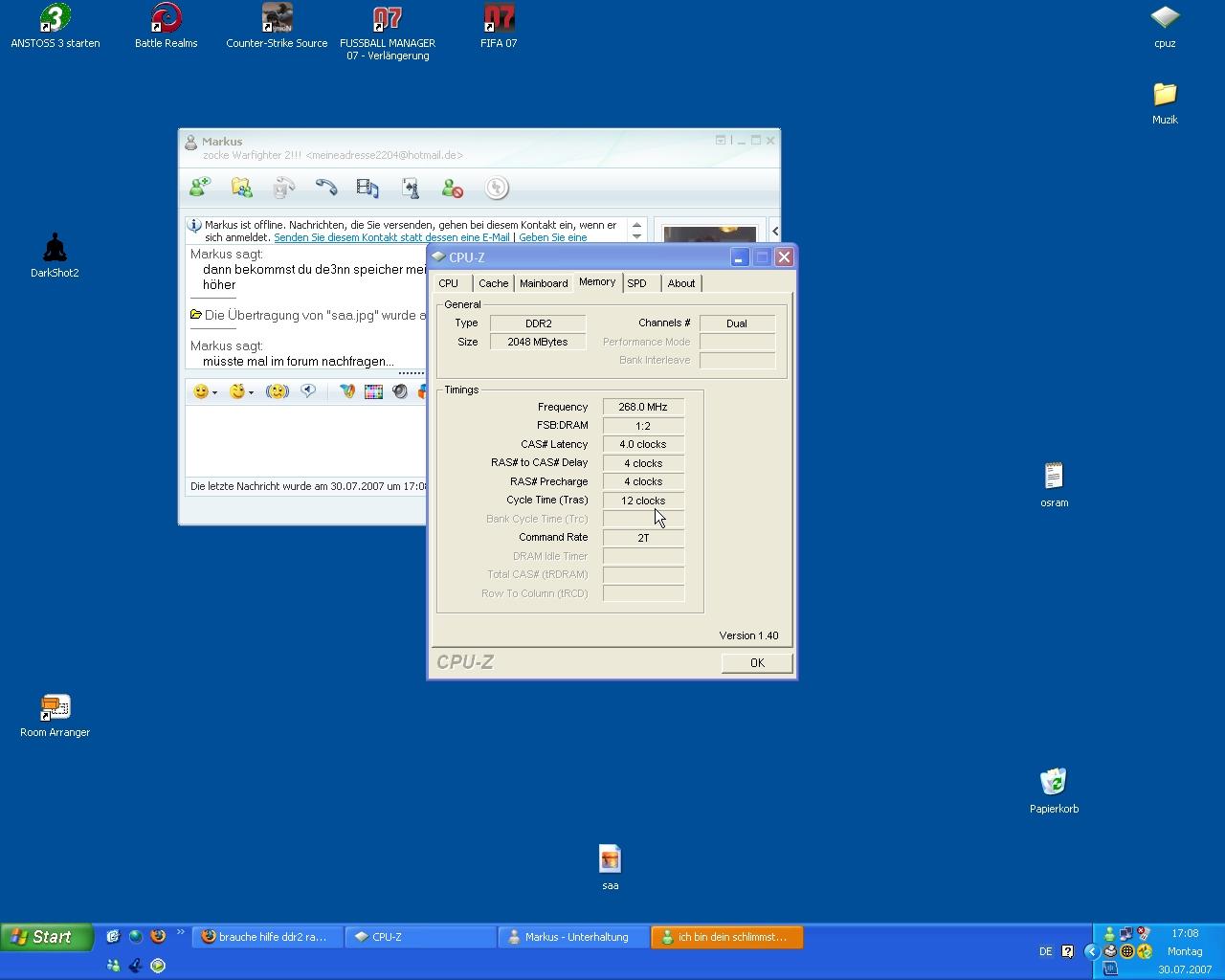The height and width of the screenshot is (980, 1225).
Task: Click the CAS# Latency value 4.0 clocks
Action: tap(643, 444)
